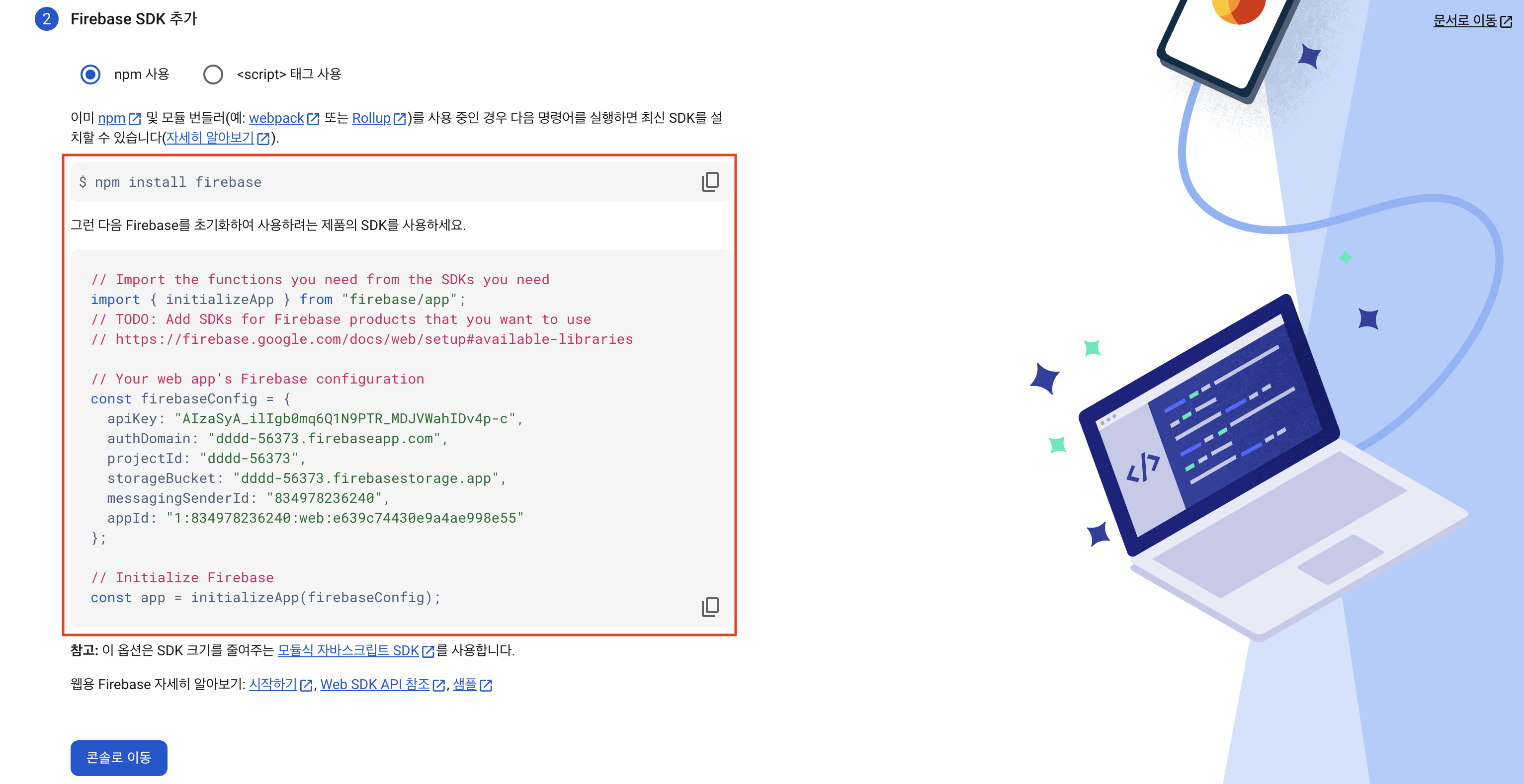Click the 'const firebaseConfig = {' line

[x=190, y=398]
